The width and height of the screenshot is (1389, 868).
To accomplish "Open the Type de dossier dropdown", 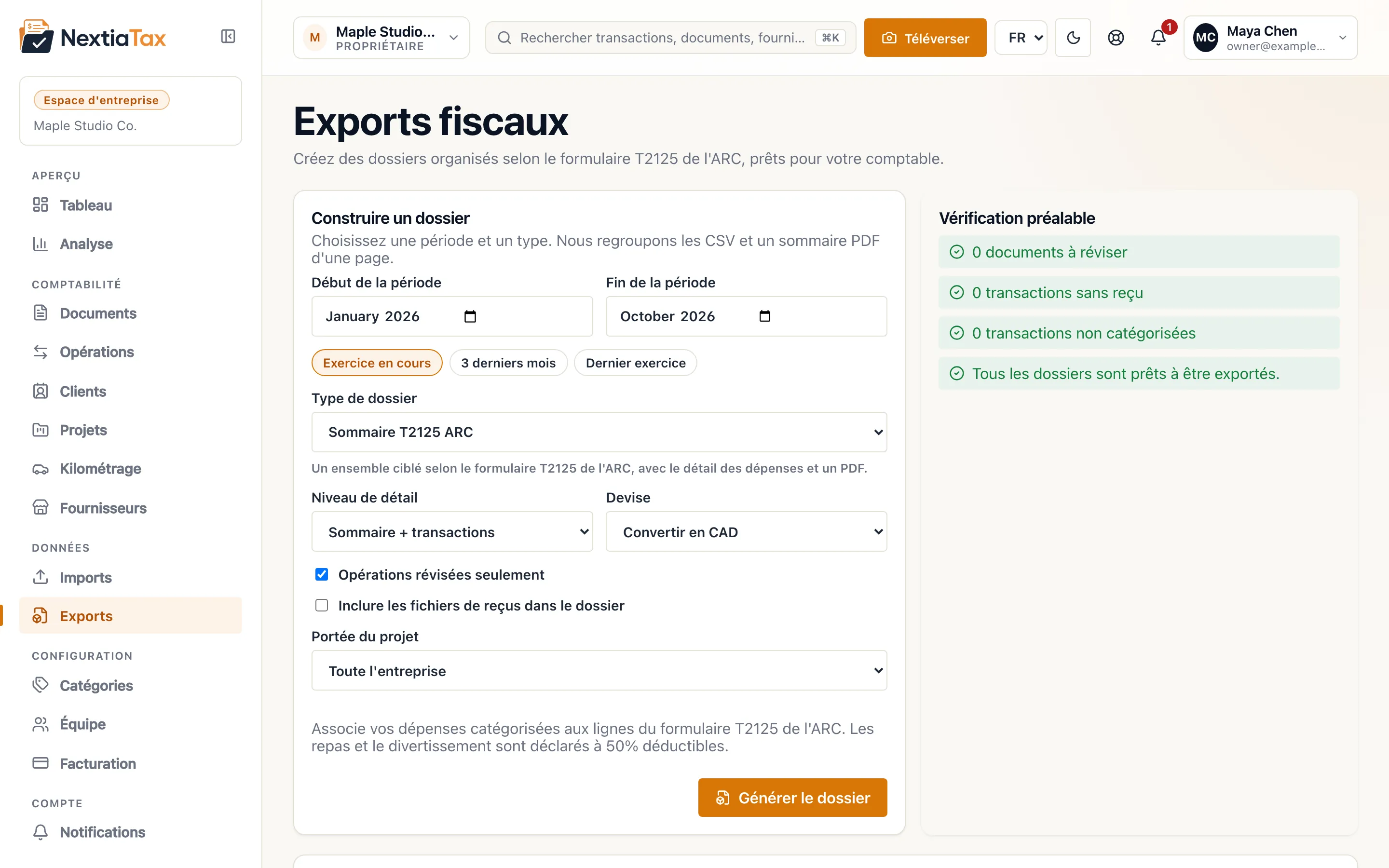I will pos(599,432).
